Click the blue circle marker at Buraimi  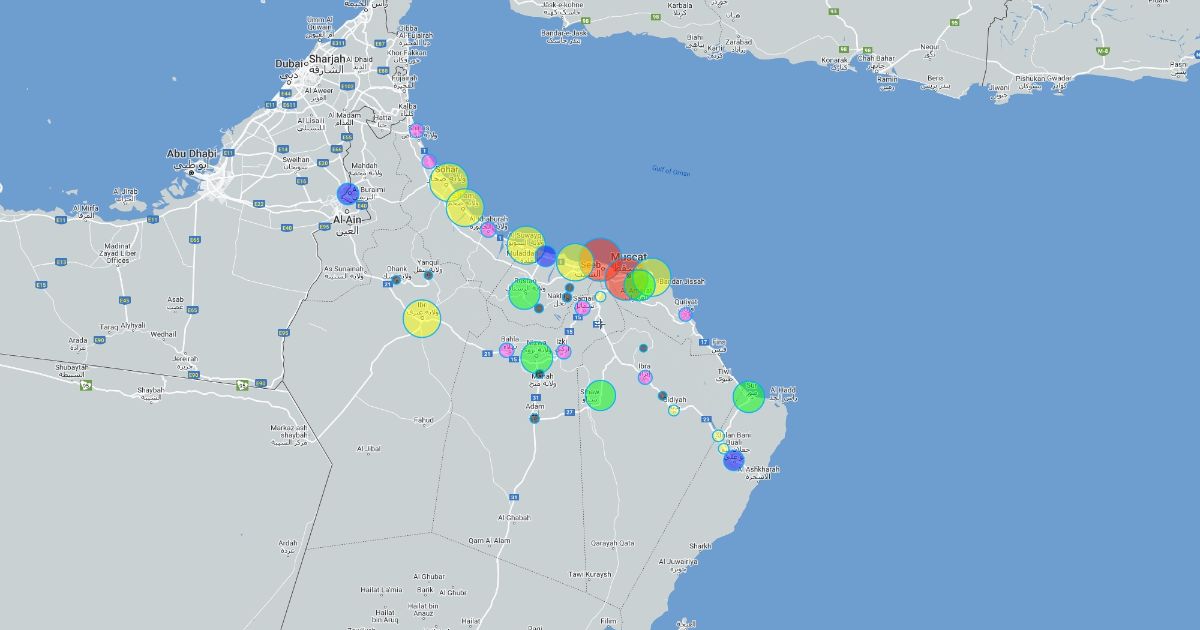tap(348, 194)
